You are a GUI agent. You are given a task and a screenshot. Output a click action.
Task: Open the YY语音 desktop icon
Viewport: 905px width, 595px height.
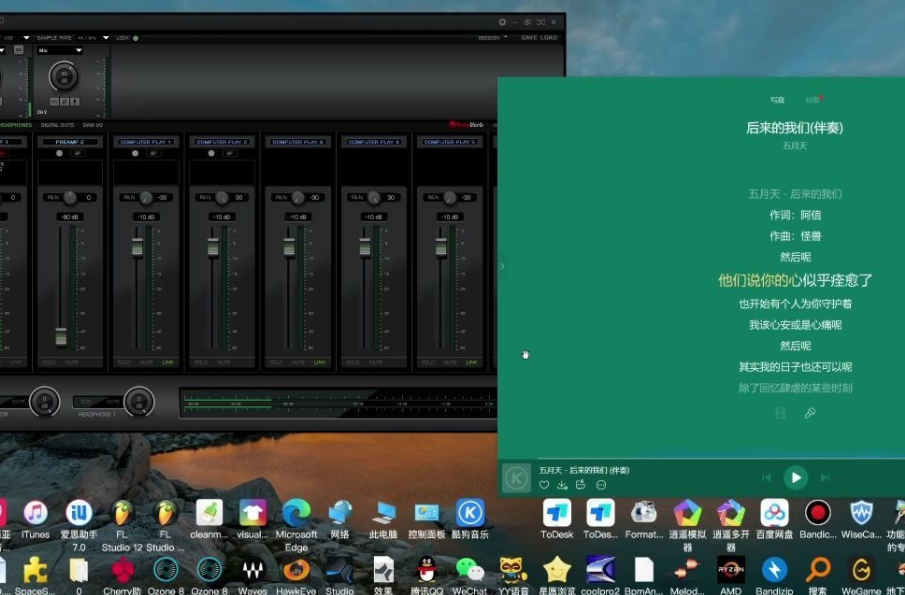tap(513, 576)
